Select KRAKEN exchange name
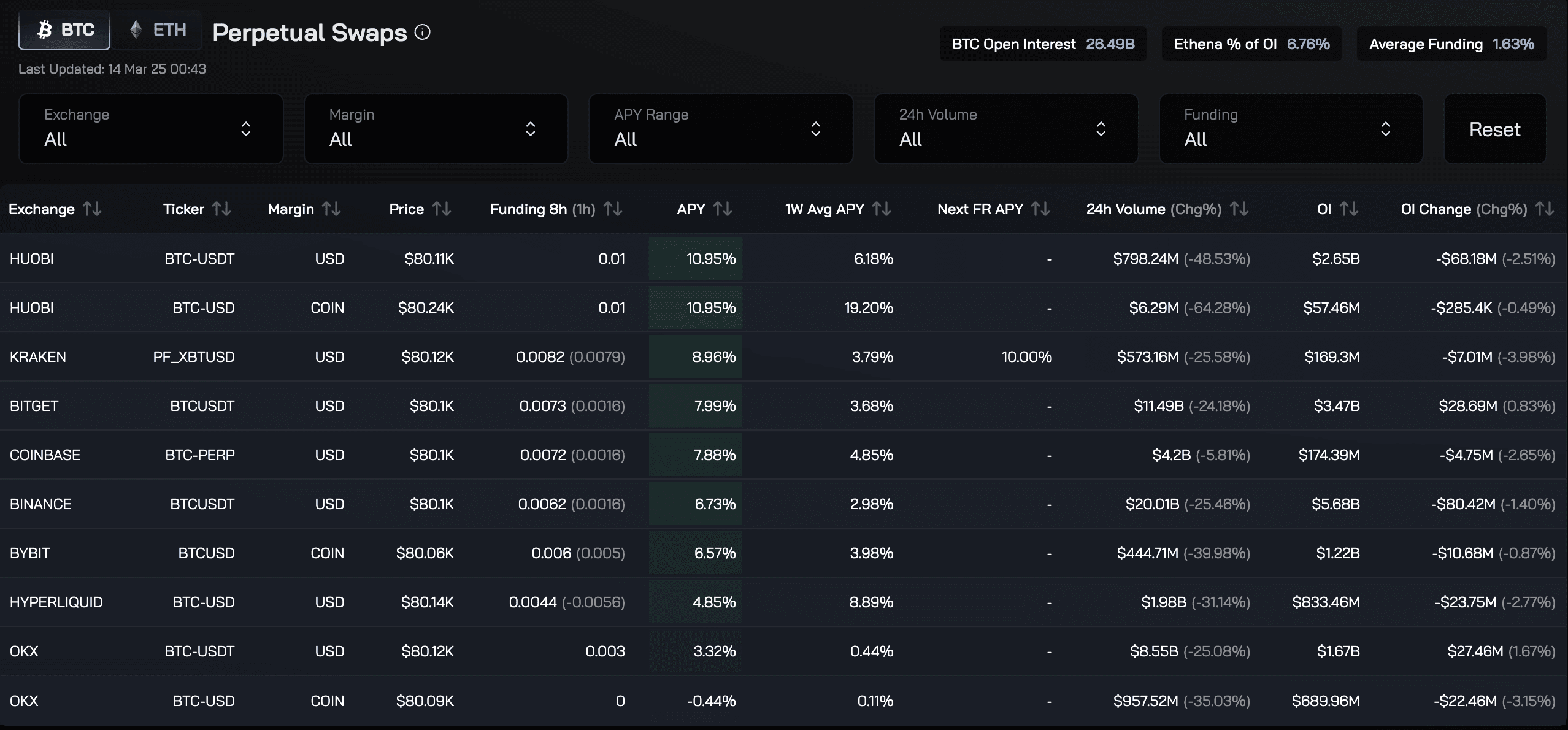1568x730 pixels. (x=38, y=357)
